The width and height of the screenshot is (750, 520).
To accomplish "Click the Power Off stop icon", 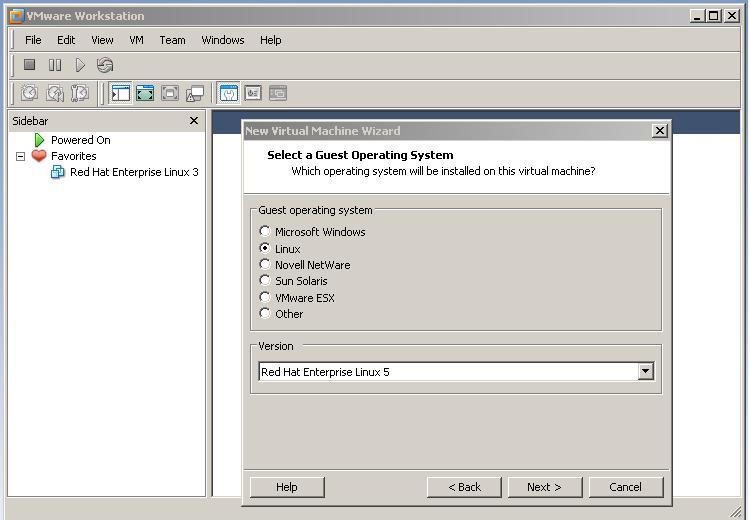I will (x=30, y=65).
